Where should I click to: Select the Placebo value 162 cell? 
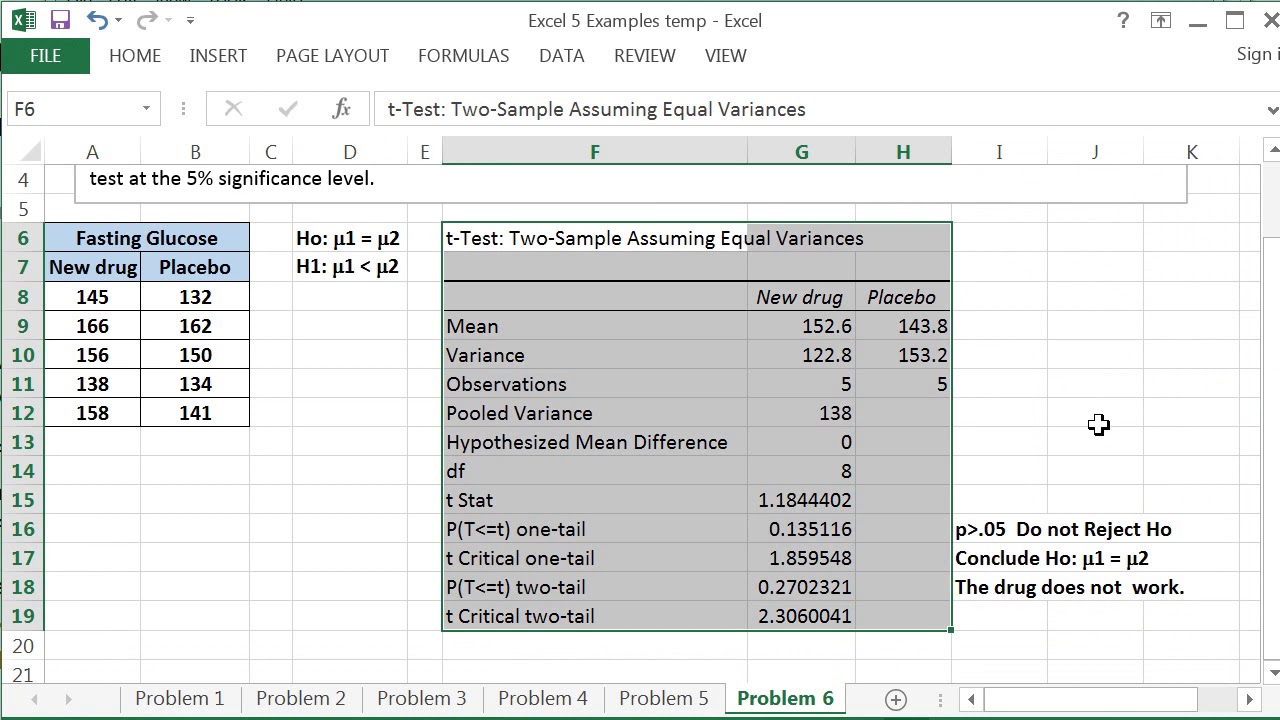pyautogui.click(x=195, y=326)
